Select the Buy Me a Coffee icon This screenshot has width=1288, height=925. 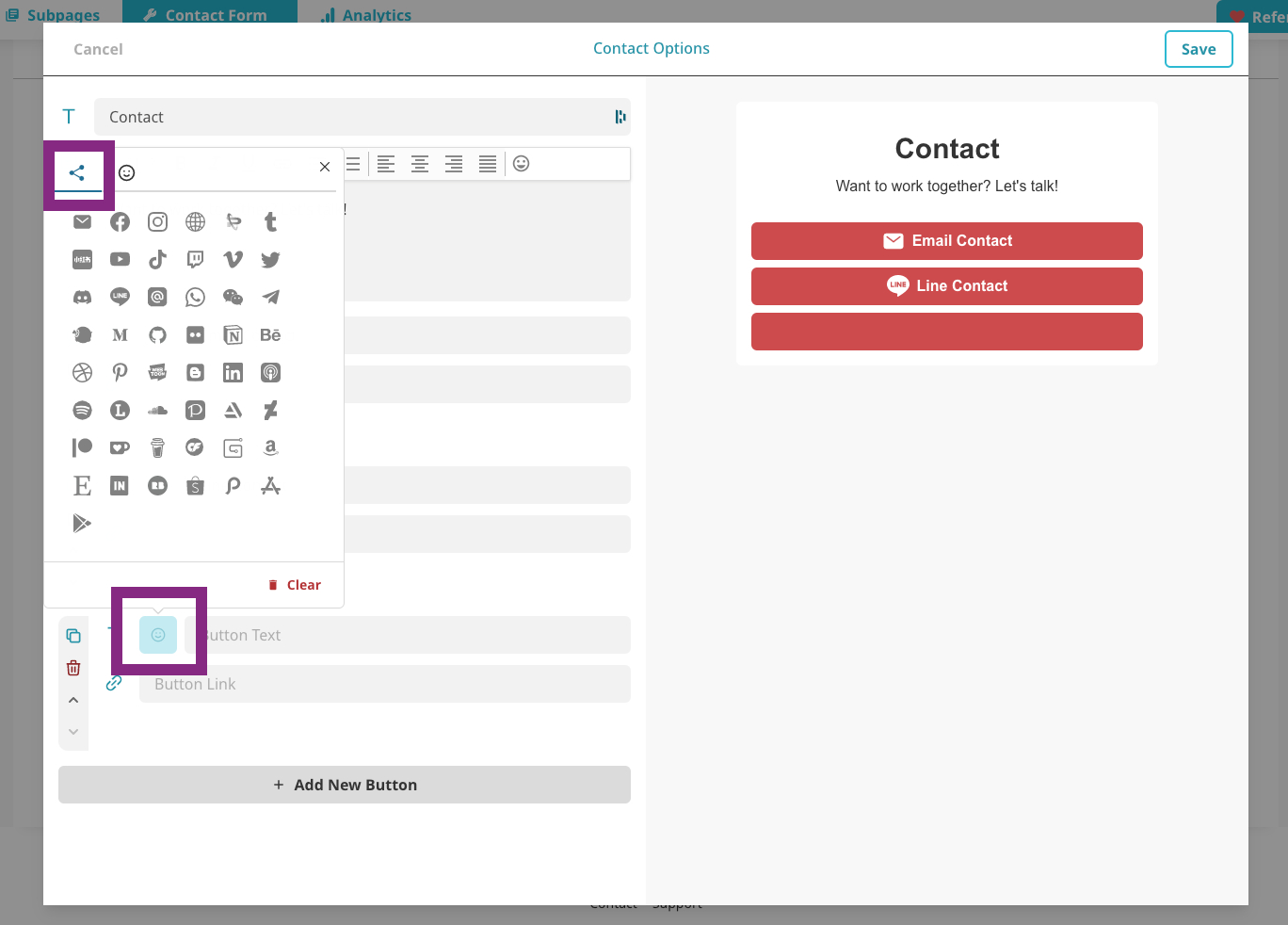point(158,448)
